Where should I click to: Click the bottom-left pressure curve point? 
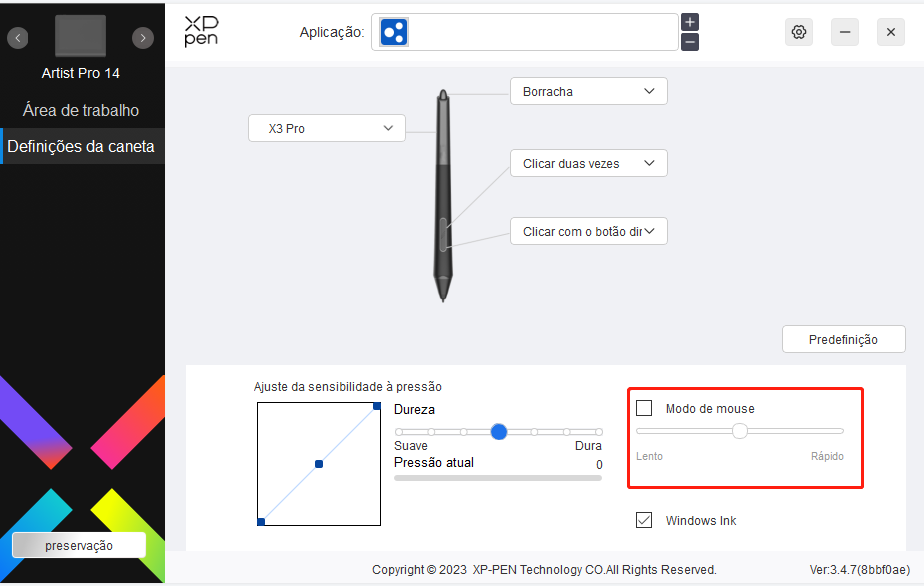(261, 522)
